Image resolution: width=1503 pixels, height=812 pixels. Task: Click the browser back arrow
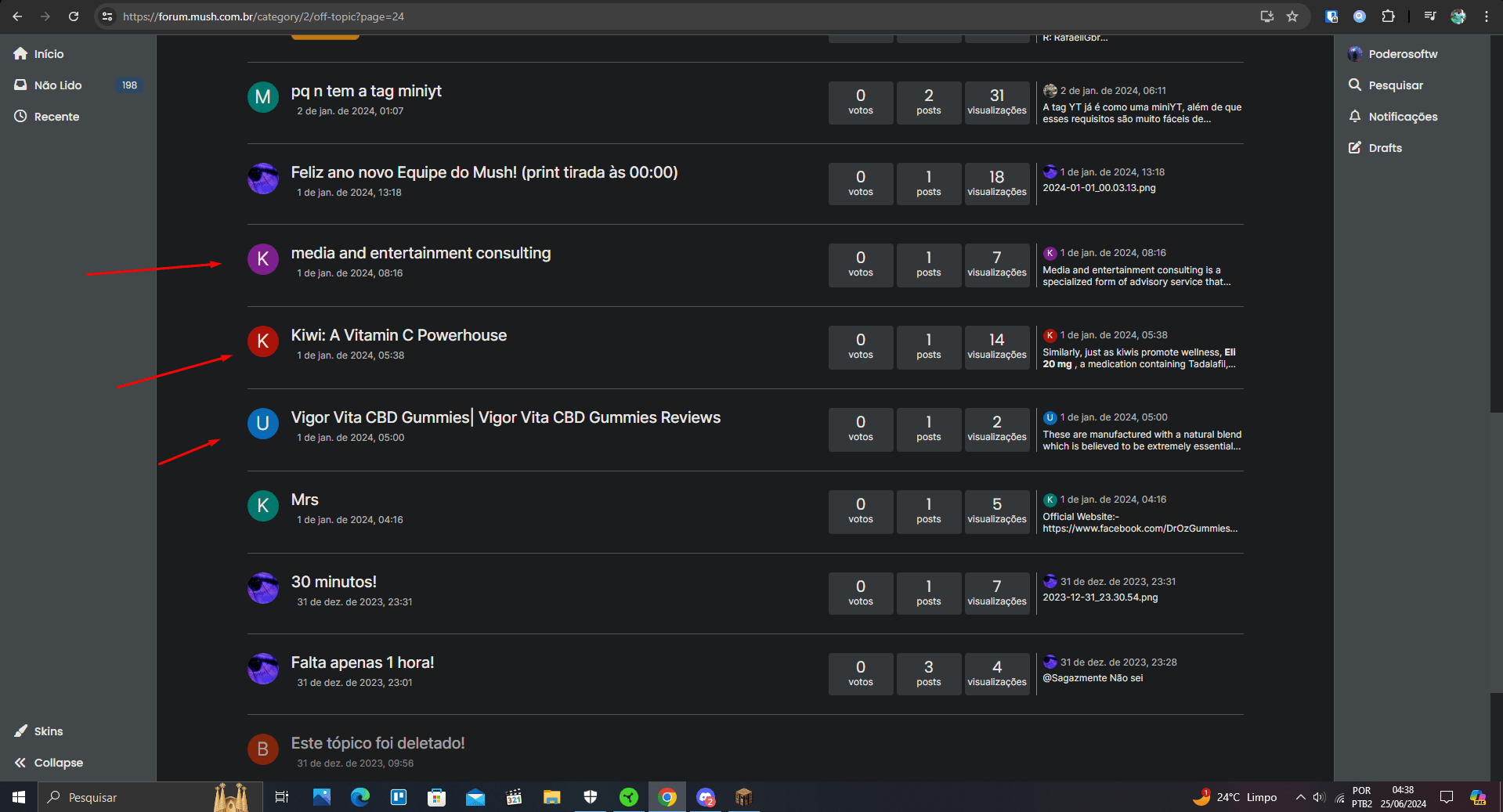(x=17, y=16)
